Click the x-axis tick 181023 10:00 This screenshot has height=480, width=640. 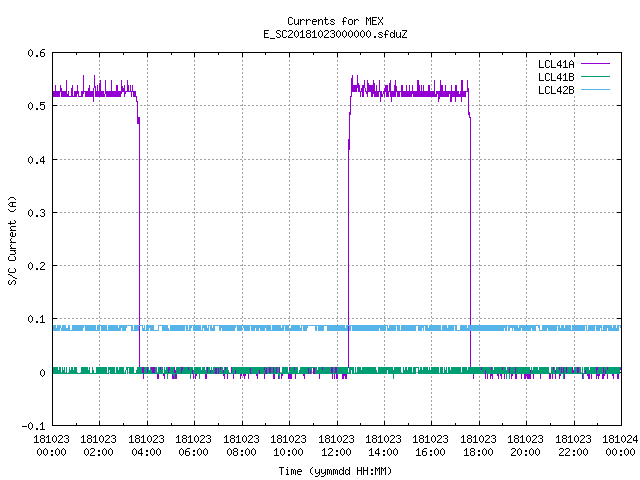288,445
